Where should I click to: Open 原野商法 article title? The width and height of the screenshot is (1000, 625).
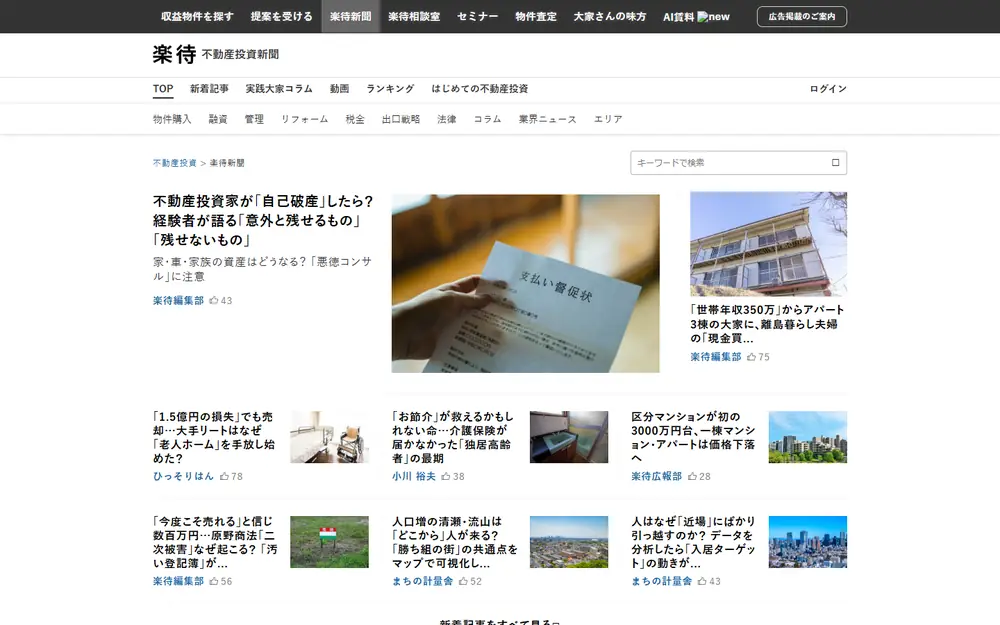pyautogui.click(x=215, y=542)
